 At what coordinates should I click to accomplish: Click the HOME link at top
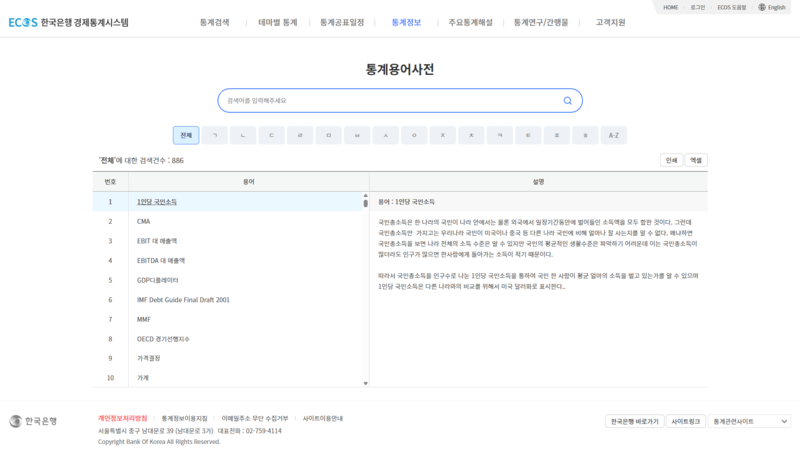click(x=670, y=7)
